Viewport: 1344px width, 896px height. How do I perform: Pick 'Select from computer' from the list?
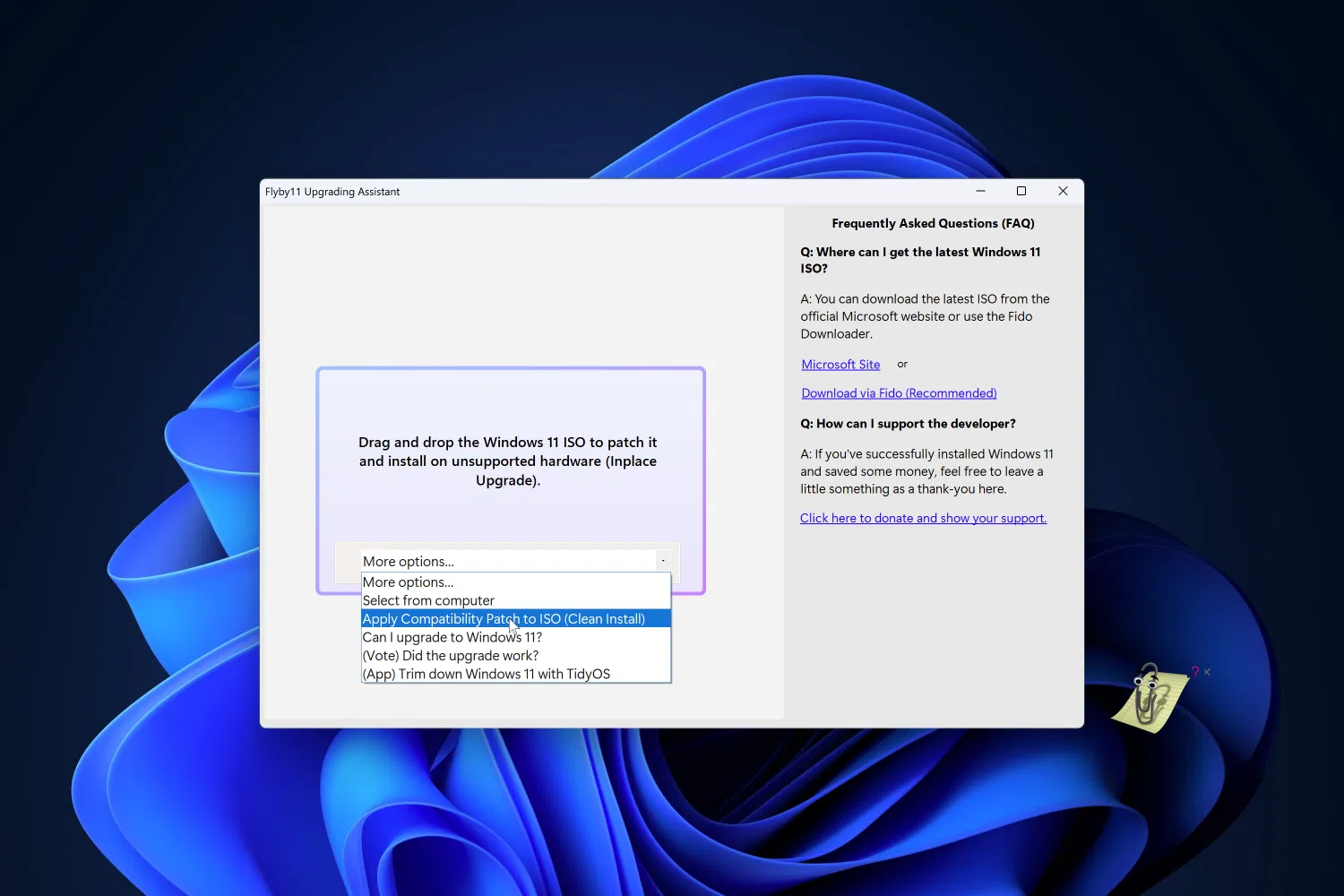[516, 600]
